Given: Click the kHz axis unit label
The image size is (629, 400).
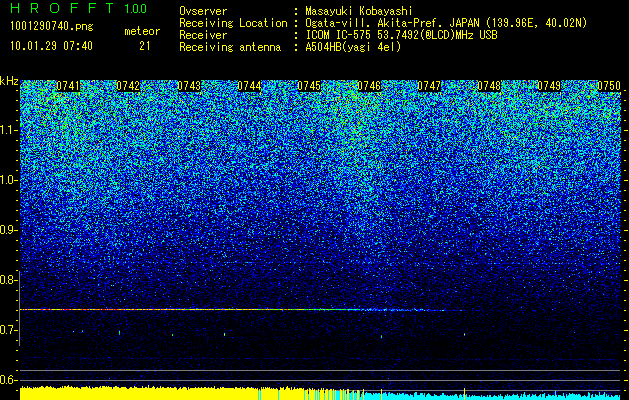Looking at the screenshot, I should pyautogui.click(x=9, y=82).
